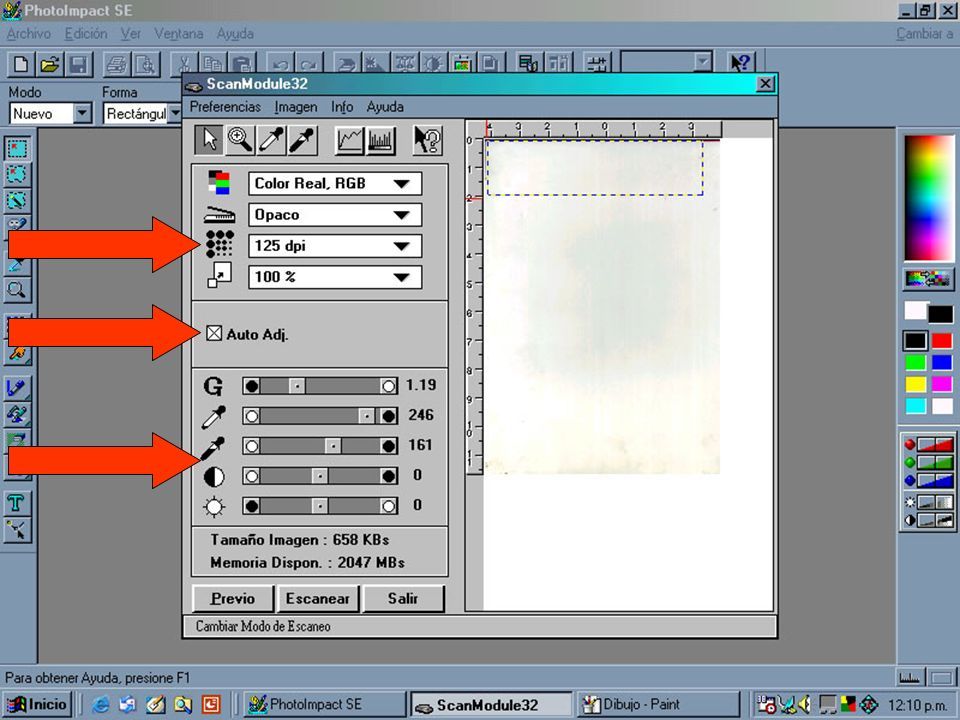The image size is (960, 720).
Task: Open the Color Real, RGB scan mode dropdown
Action: tap(335, 184)
